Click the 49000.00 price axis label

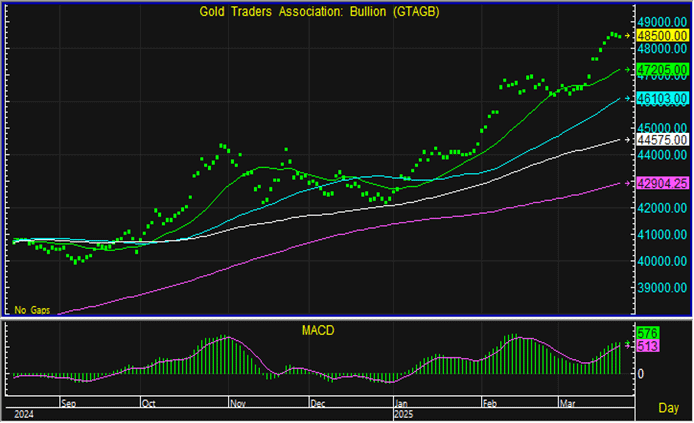click(662, 21)
